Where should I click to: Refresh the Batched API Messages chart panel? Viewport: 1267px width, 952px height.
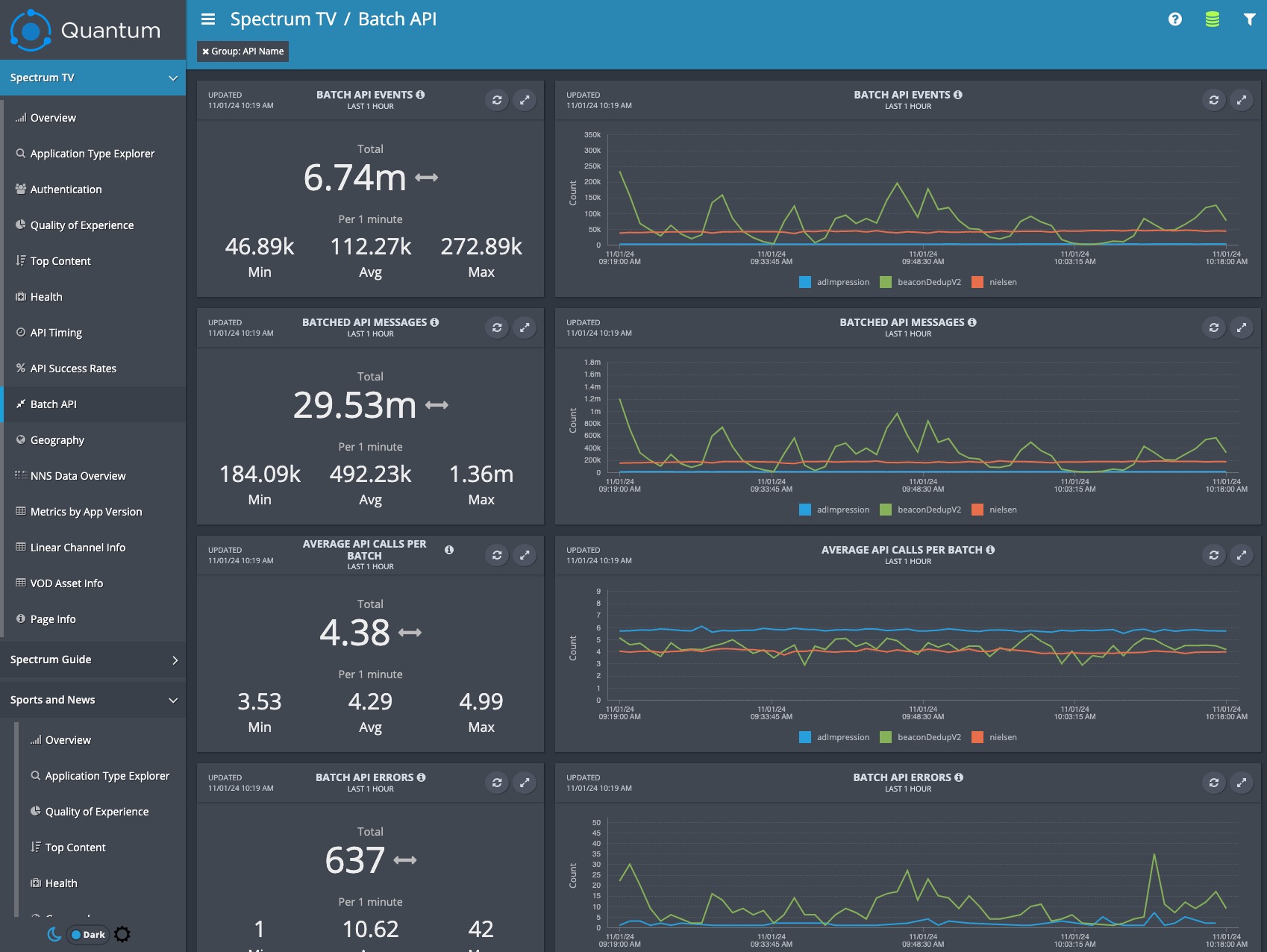click(x=1214, y=328)
